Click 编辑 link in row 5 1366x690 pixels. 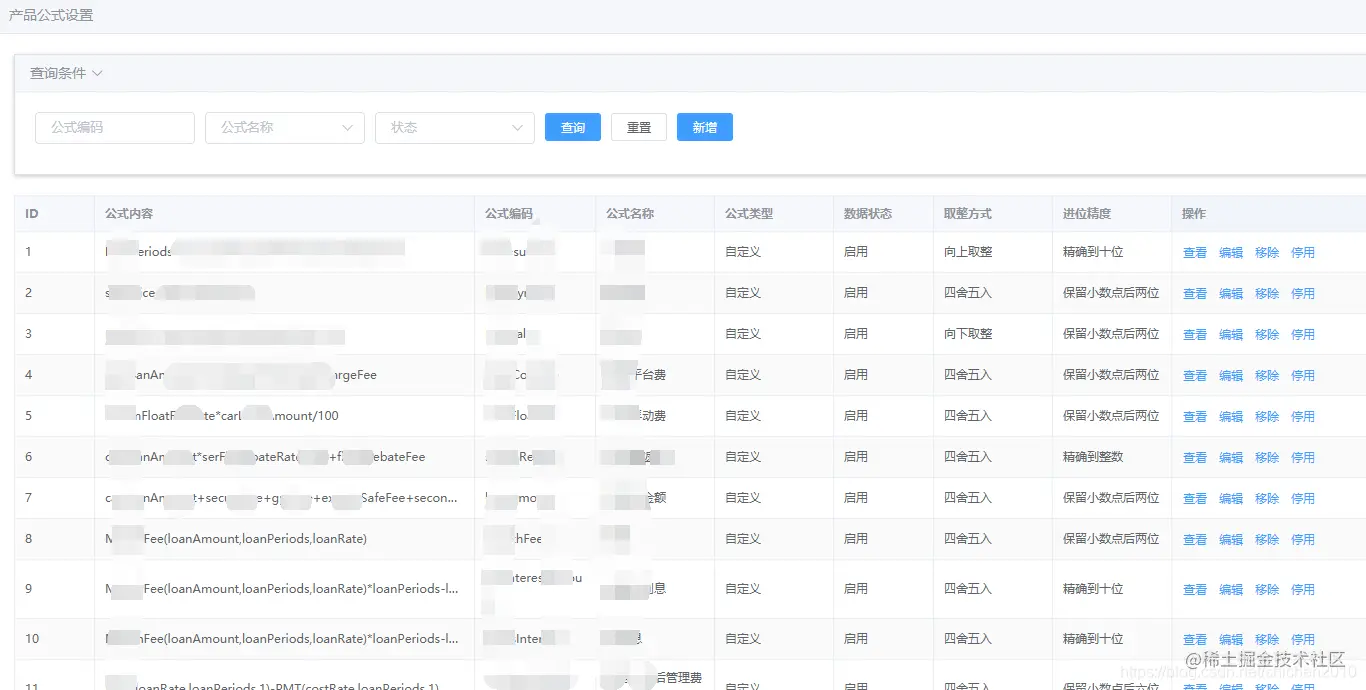click(1231, 417)
